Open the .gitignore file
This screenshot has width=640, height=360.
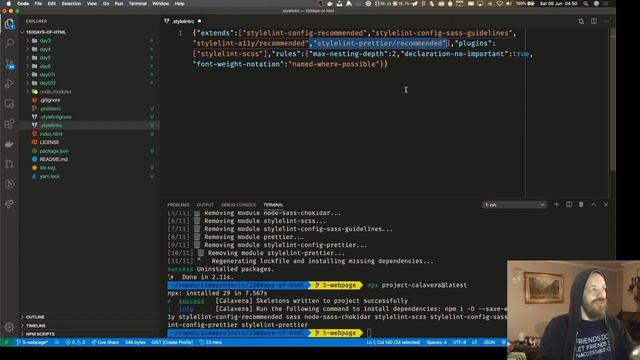click(50, 100)
